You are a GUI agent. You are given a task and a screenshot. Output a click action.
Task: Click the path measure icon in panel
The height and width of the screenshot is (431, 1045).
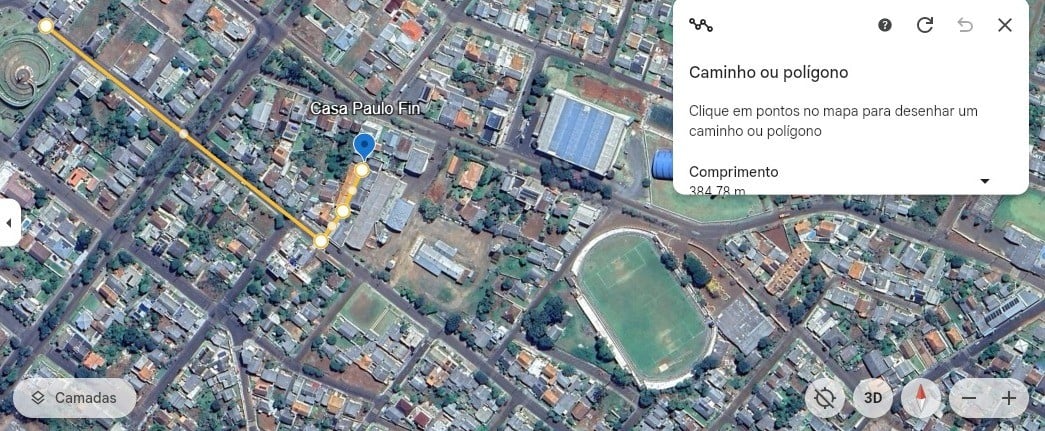pyautogui.click(x=700, y=25)
